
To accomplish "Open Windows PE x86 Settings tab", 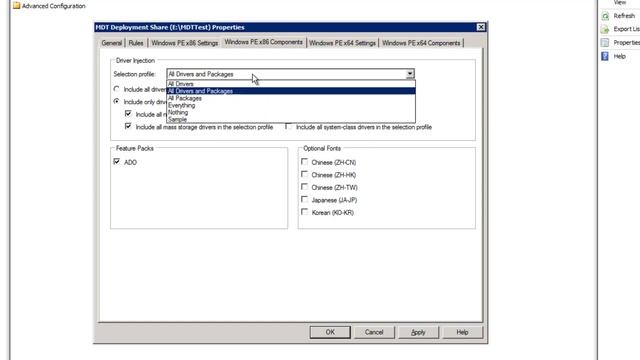I will [184, 43].
